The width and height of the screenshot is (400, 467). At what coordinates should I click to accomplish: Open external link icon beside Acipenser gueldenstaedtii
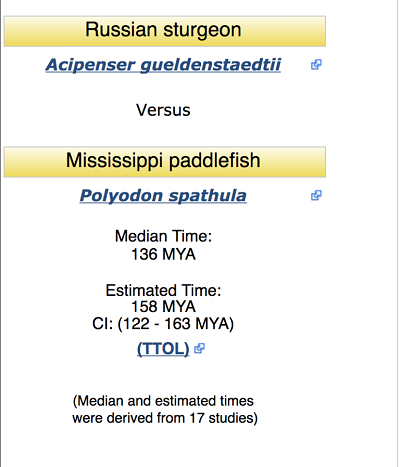coord(316,64)
